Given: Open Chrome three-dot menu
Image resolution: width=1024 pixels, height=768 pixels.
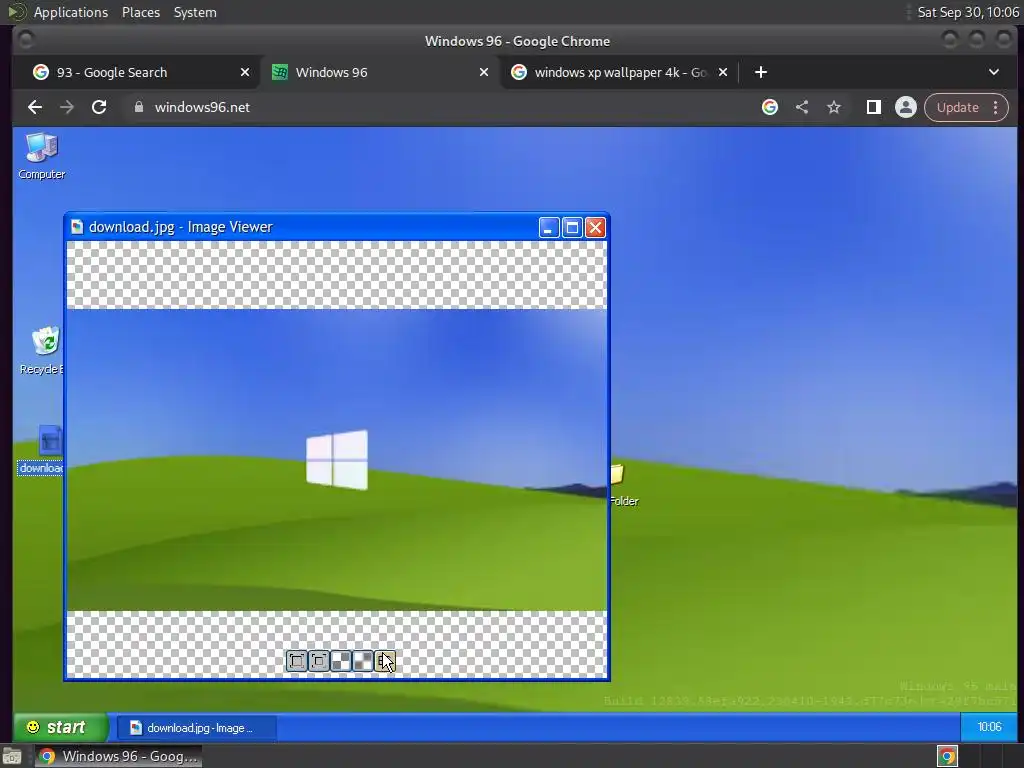Looking at the screenshot, I should coord(996,107).
